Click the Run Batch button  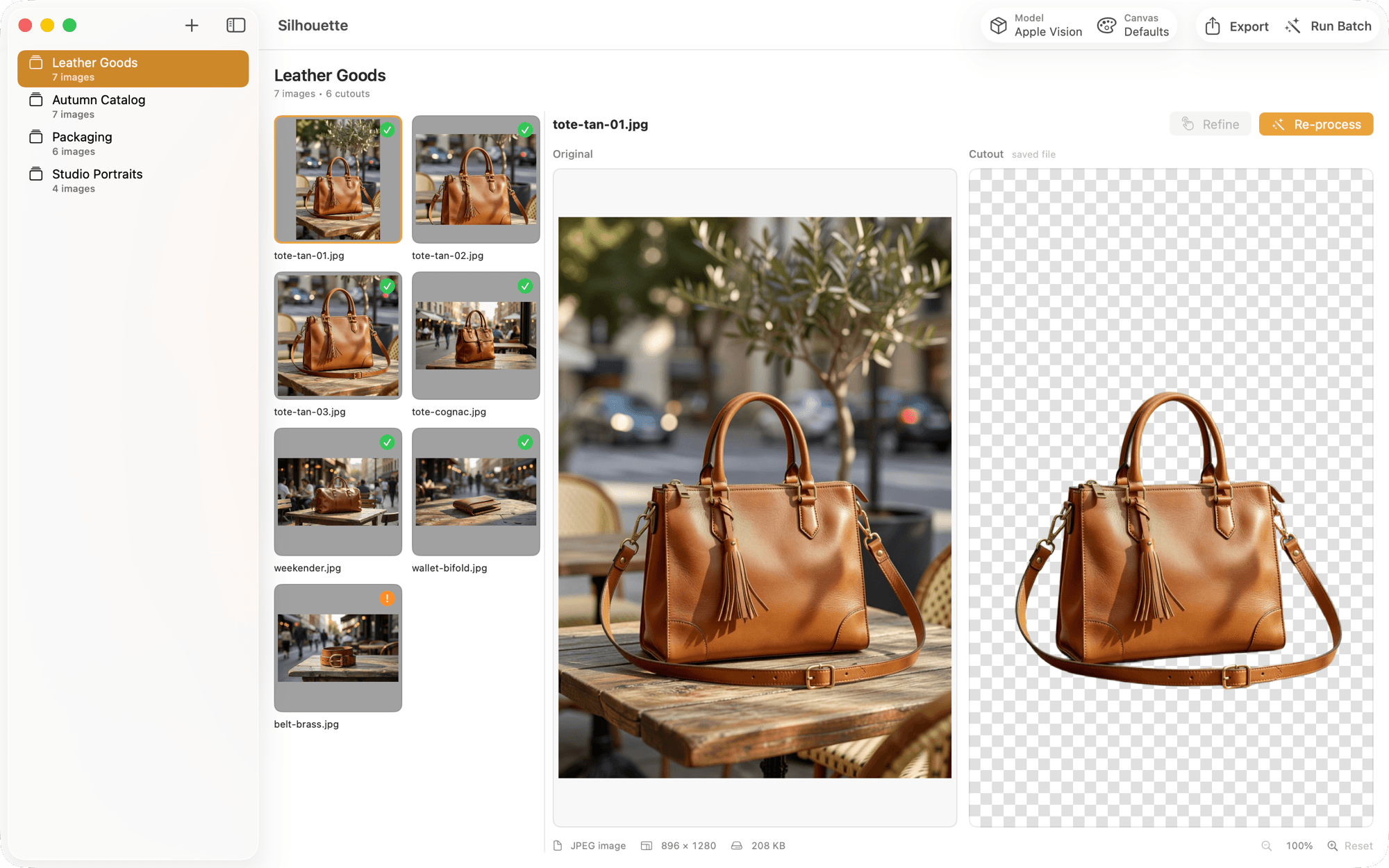1328,26
